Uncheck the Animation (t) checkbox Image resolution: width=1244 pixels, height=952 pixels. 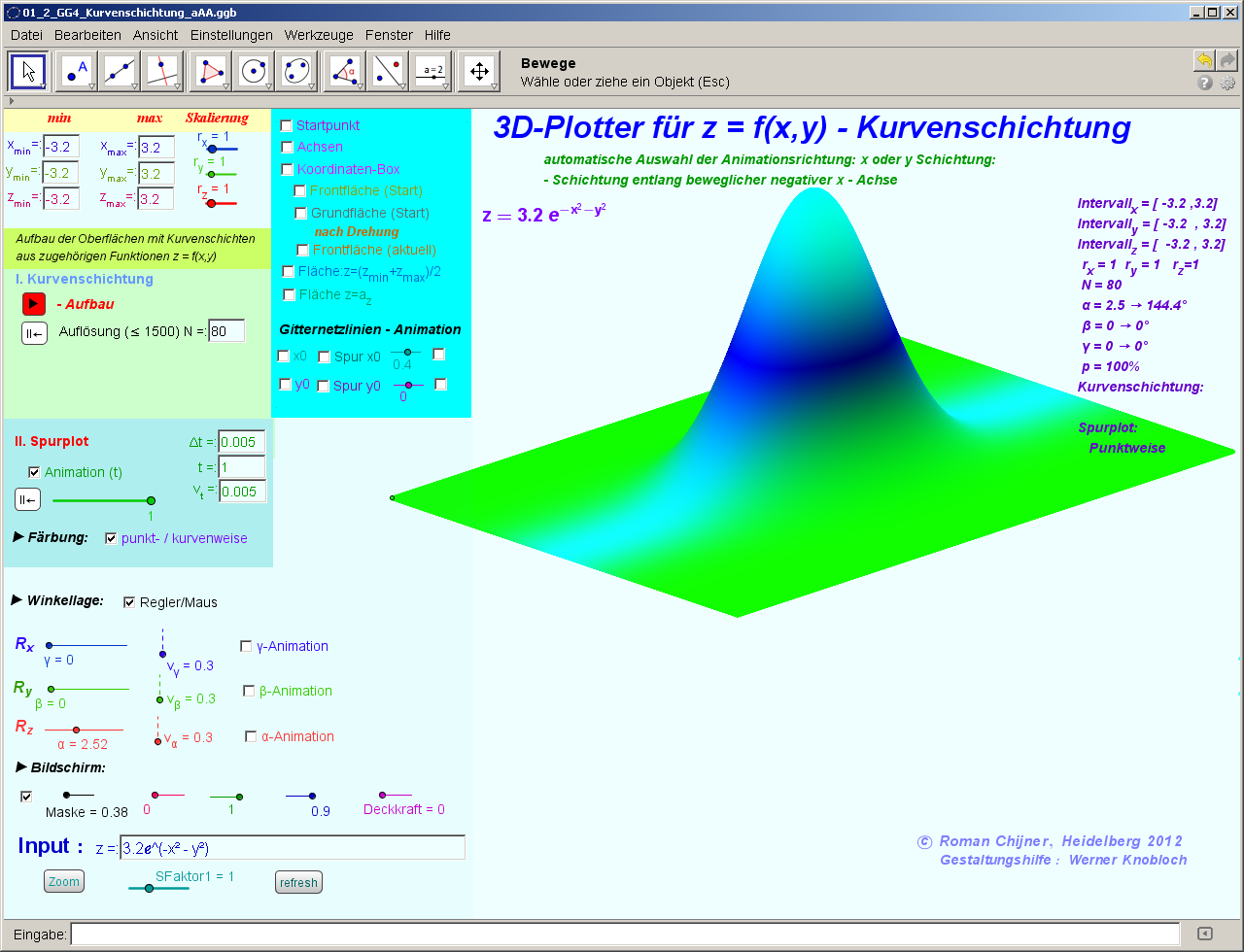click(x=35, y=472)
